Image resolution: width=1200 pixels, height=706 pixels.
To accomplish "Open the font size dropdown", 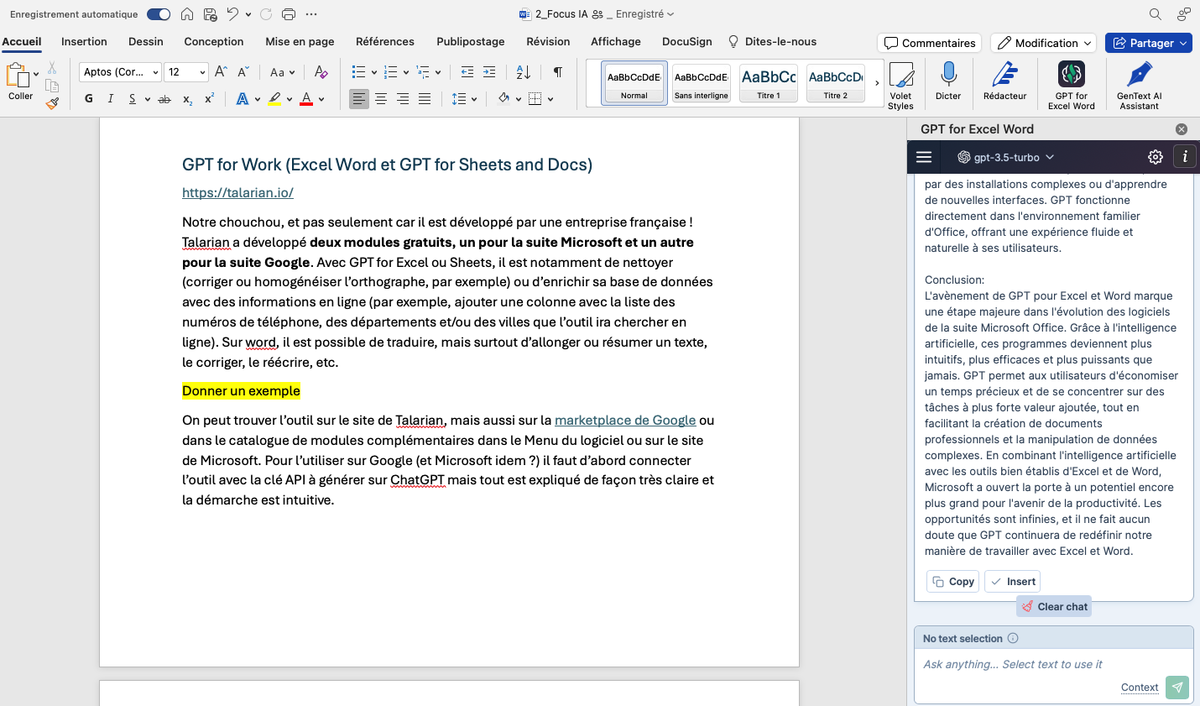I will click(x=203, y=72).
